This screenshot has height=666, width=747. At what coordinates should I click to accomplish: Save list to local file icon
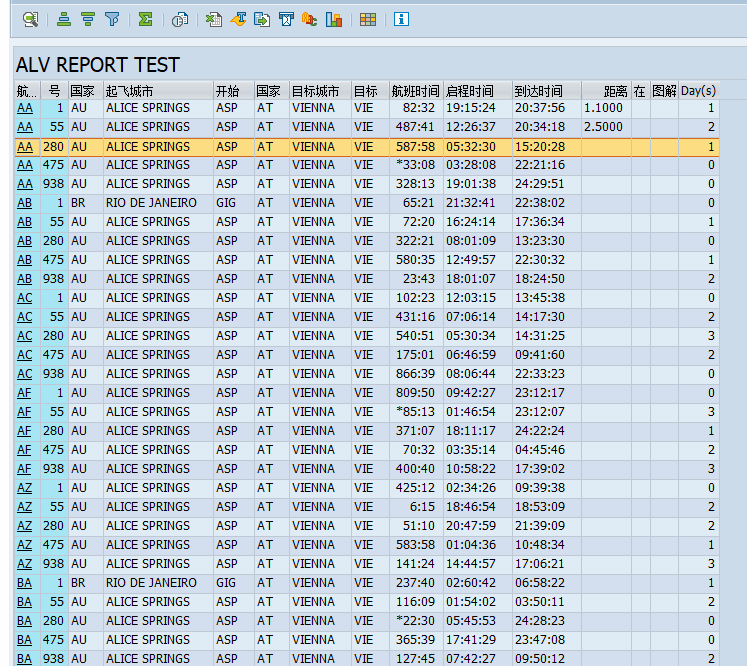pyautogui.click(x=262, y=20)
